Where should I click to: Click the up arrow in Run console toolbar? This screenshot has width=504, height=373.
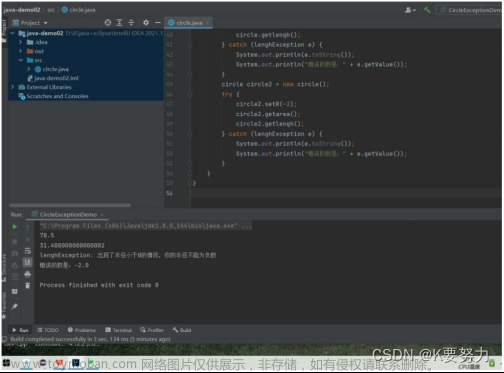pos(28,227)
